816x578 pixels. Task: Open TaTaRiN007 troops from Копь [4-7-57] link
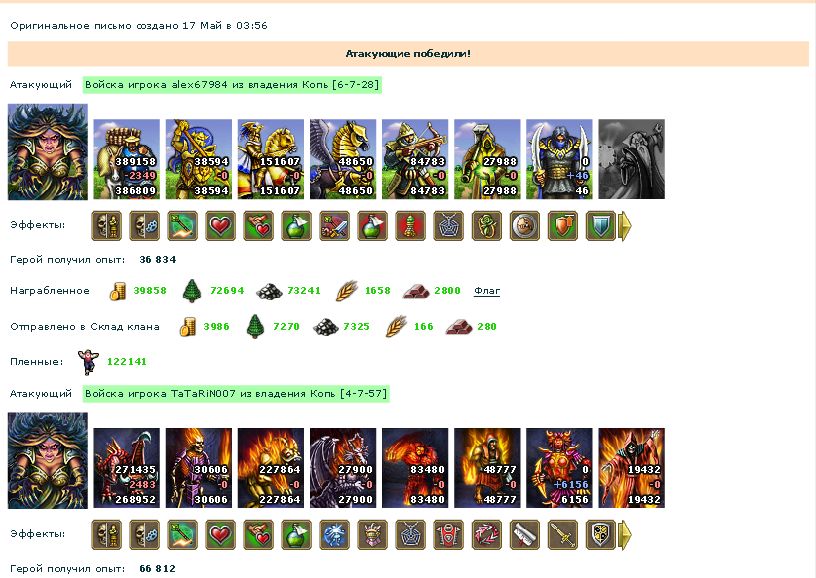(x=236, y=394)
